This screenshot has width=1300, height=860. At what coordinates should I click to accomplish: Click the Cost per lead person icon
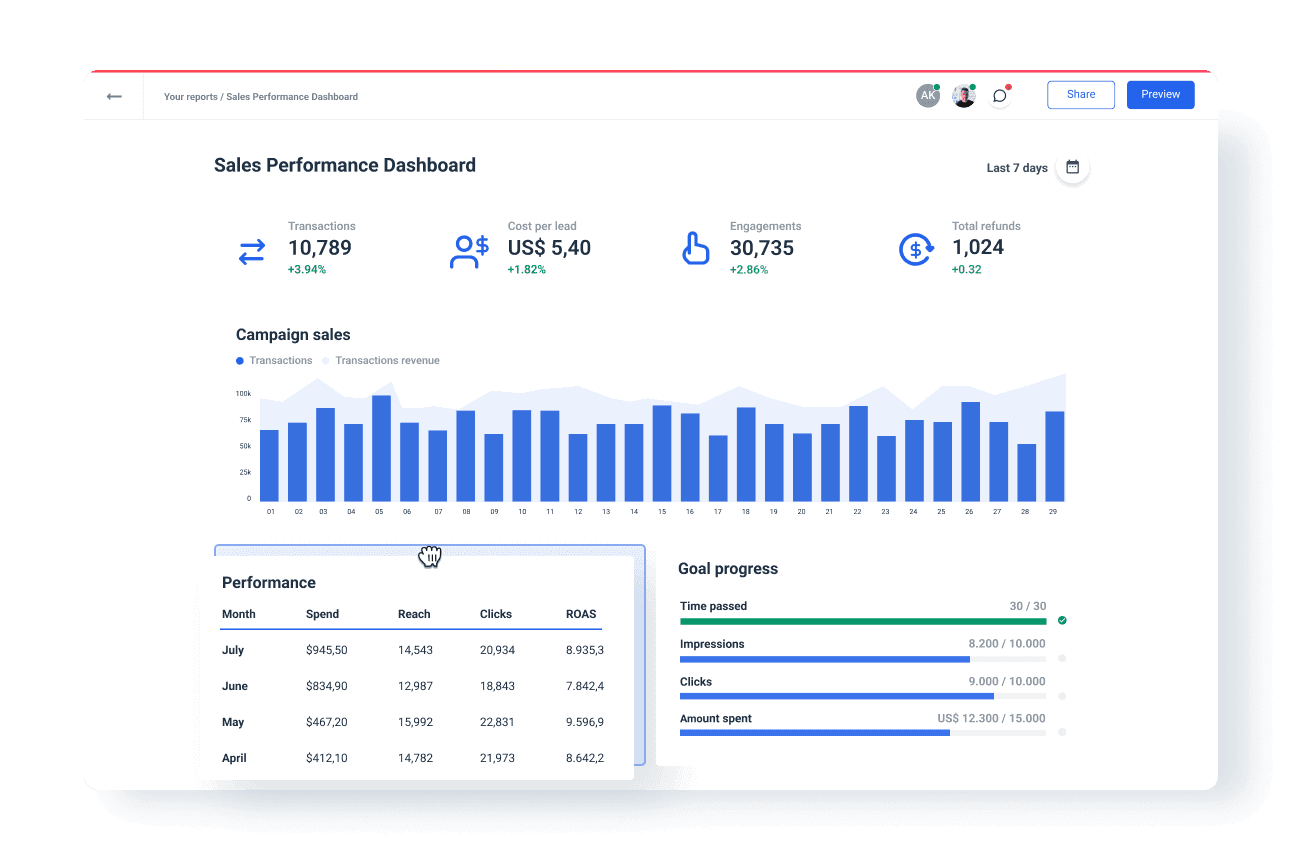coord(469,251)
